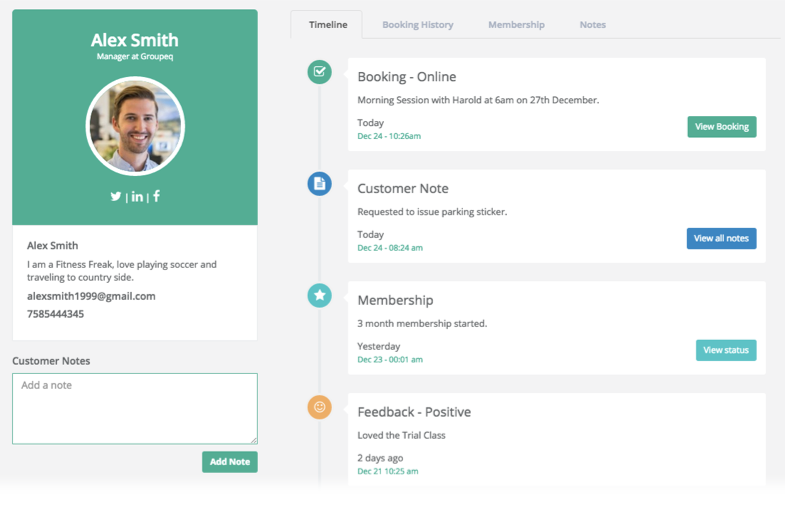Image resolution: width=785 pixels, height=510 pixels.
Task: Open the Booking History tab
Action: click(x=417, y=25)
